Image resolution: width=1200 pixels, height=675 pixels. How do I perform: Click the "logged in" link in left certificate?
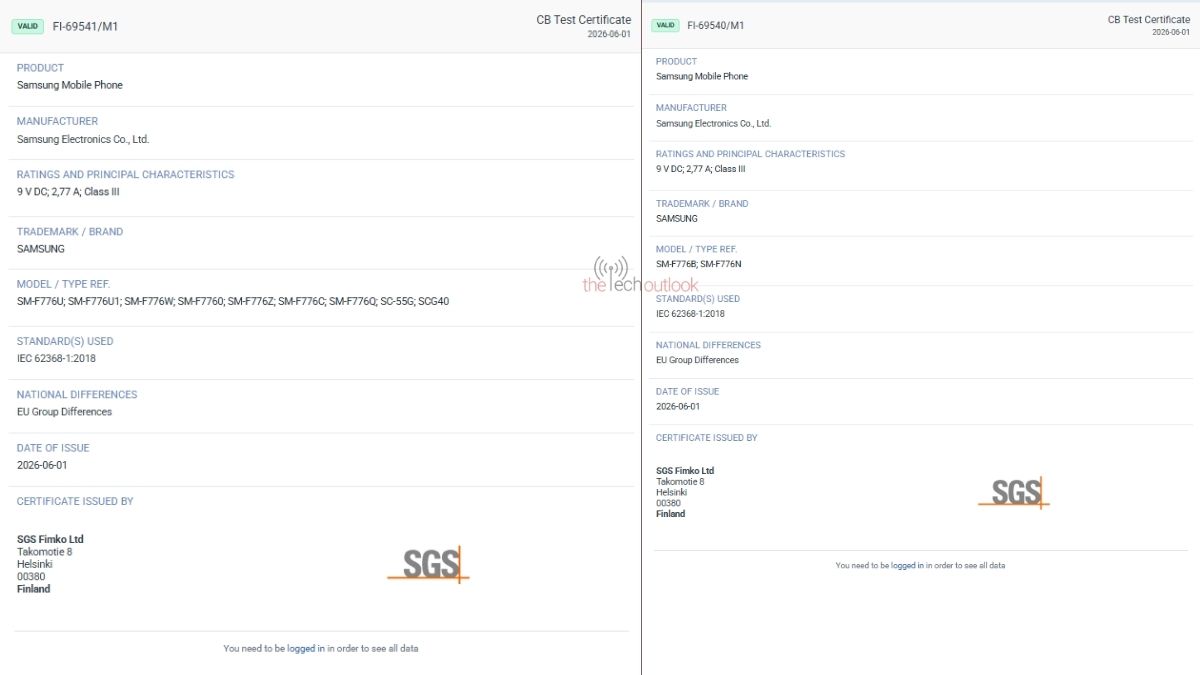point(306,649)
